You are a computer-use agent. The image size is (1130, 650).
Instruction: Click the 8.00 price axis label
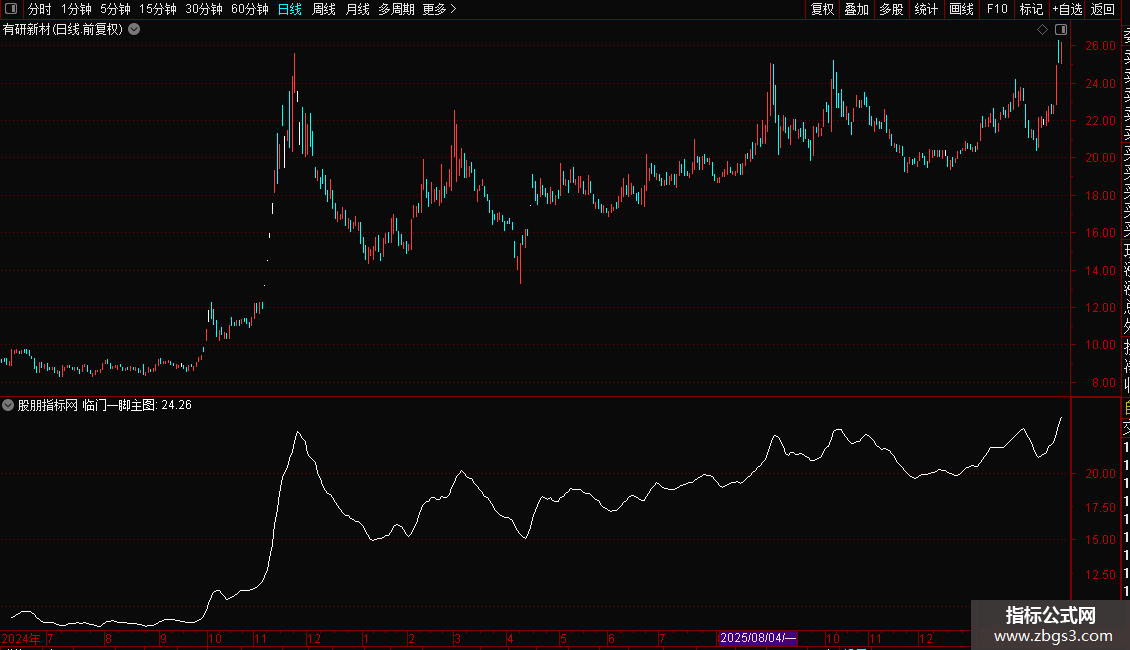1103,383
